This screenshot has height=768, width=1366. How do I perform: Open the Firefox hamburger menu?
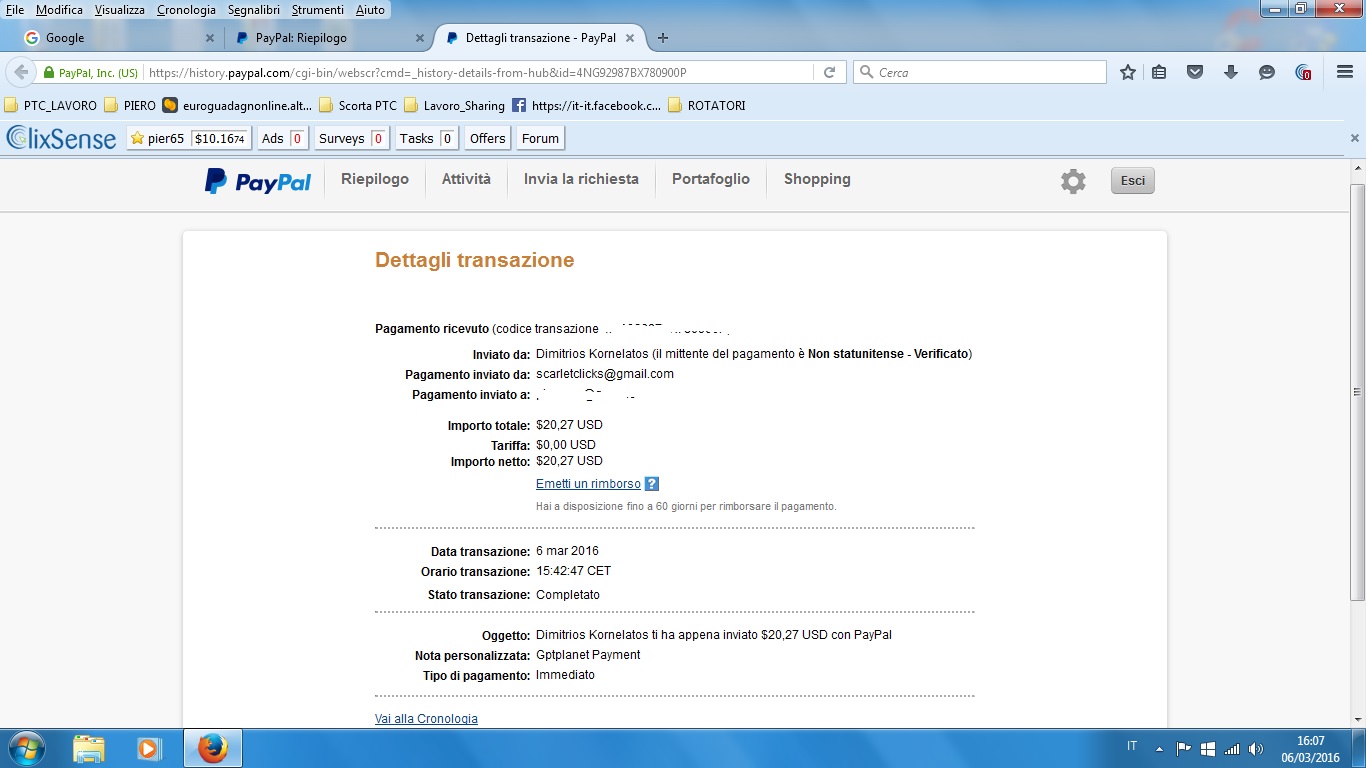point(1345,72)
